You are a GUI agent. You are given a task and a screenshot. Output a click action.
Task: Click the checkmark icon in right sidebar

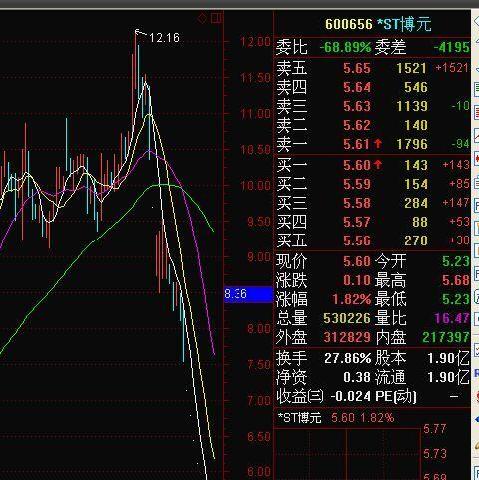pos(477,350)
